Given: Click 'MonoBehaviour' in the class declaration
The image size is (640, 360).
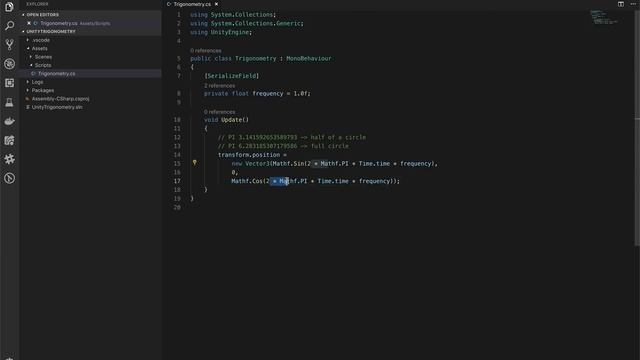Looking at the screenshot, I should (309, 58).
